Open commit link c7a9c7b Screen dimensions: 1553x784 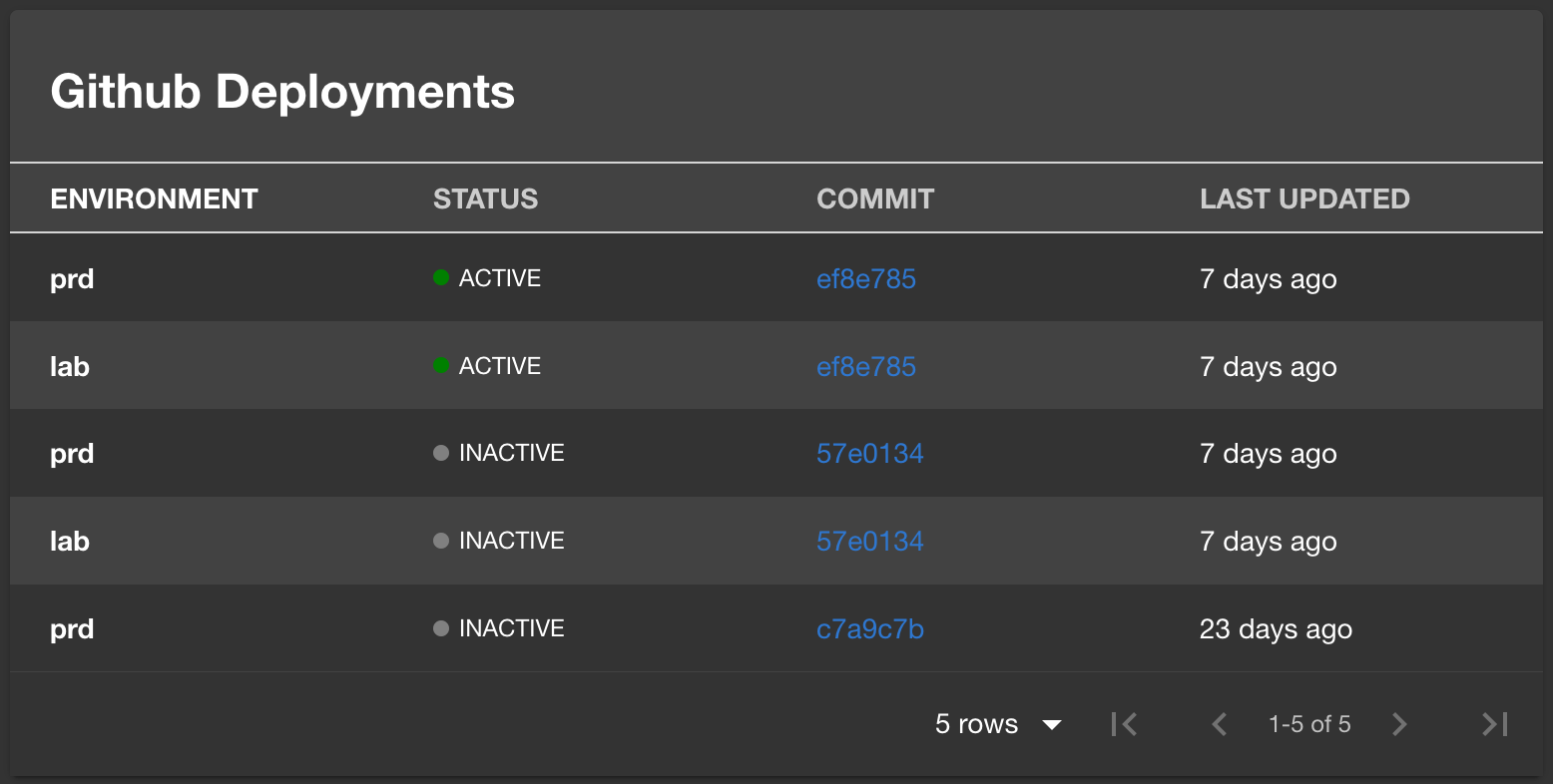[x=869, y=628]
